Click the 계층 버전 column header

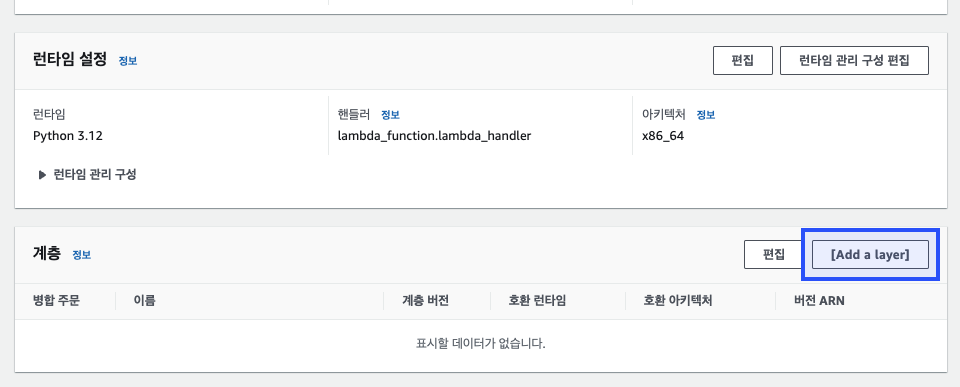click(x=426, y=301)
